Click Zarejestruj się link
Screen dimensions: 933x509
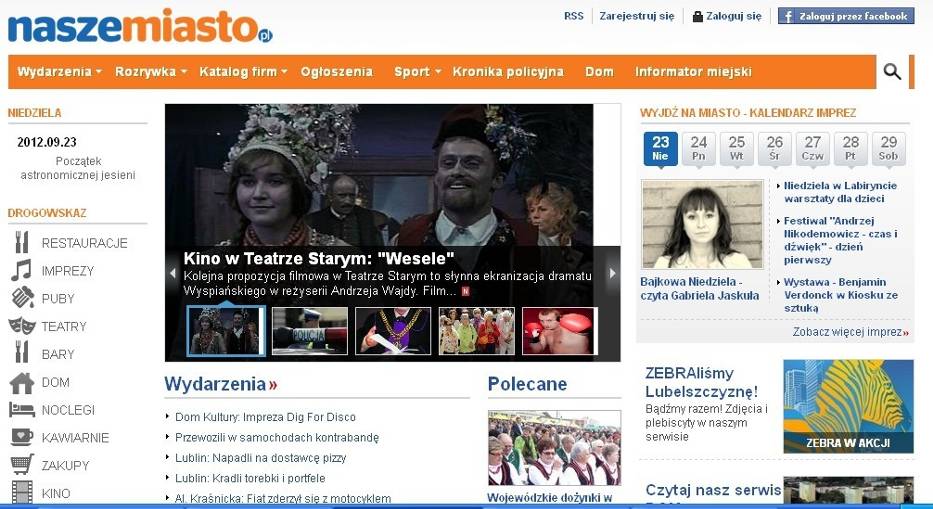pyautogui.click(x=637, y=16)
